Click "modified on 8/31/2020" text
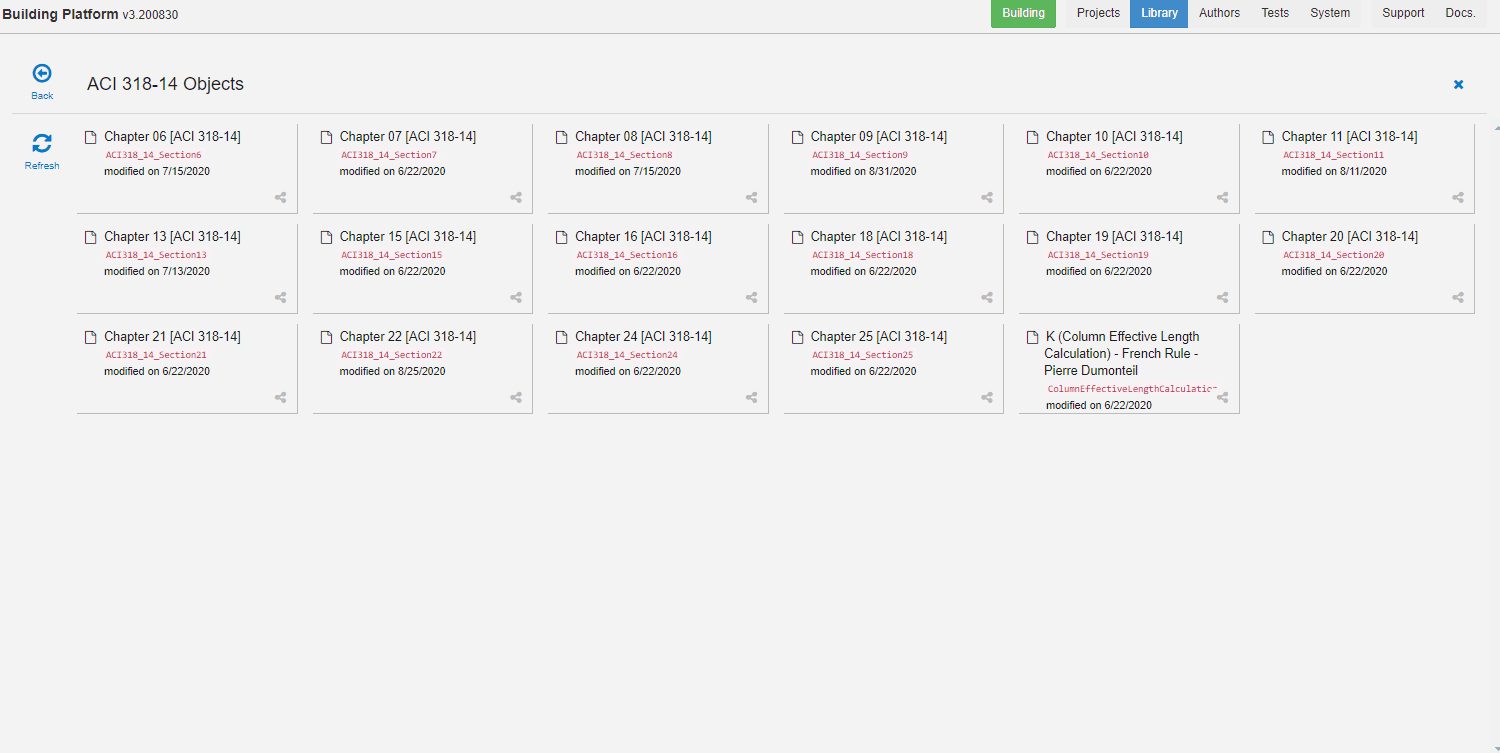 863,172
